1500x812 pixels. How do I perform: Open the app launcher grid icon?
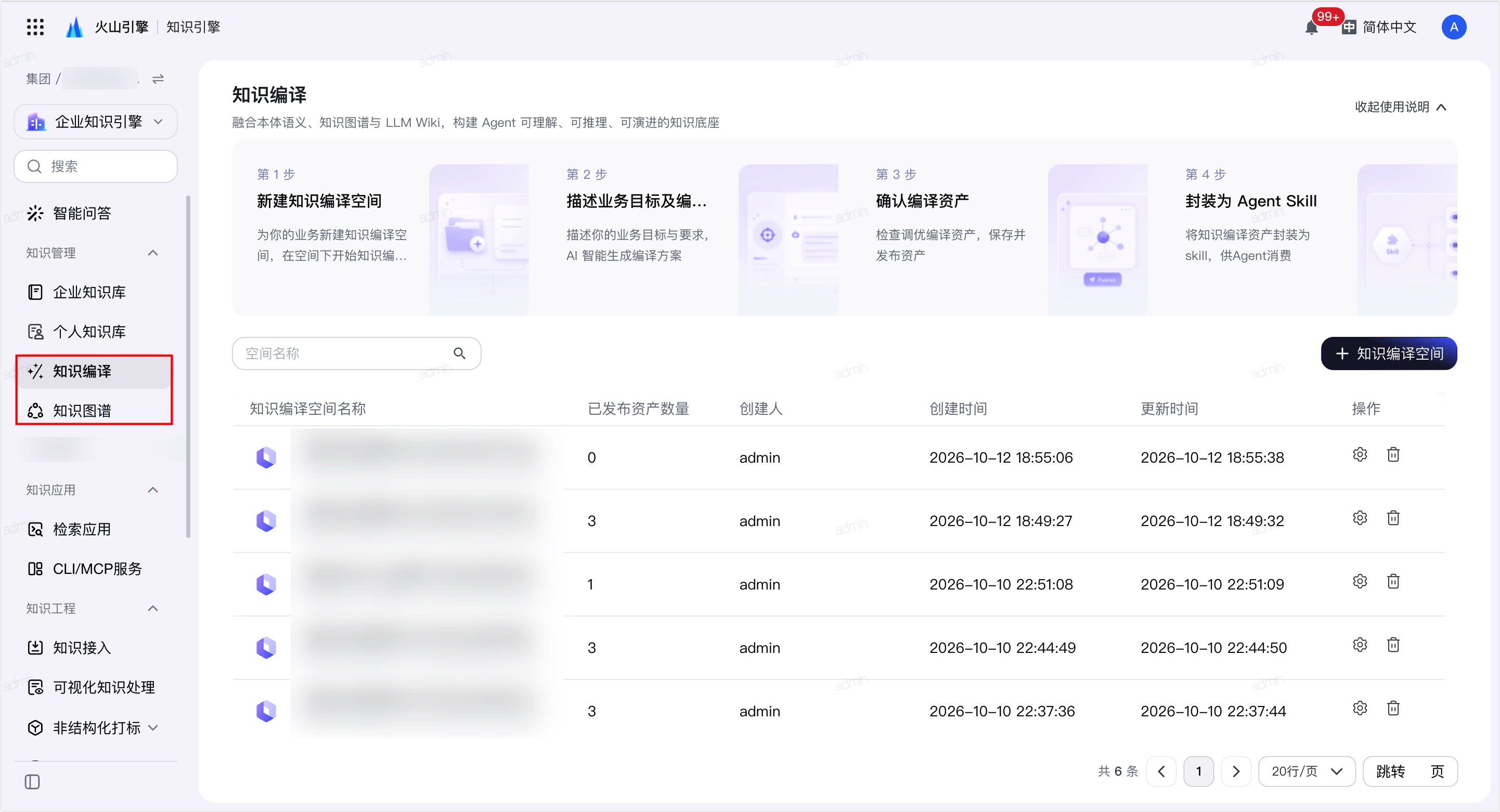click(x=35, y=27)
